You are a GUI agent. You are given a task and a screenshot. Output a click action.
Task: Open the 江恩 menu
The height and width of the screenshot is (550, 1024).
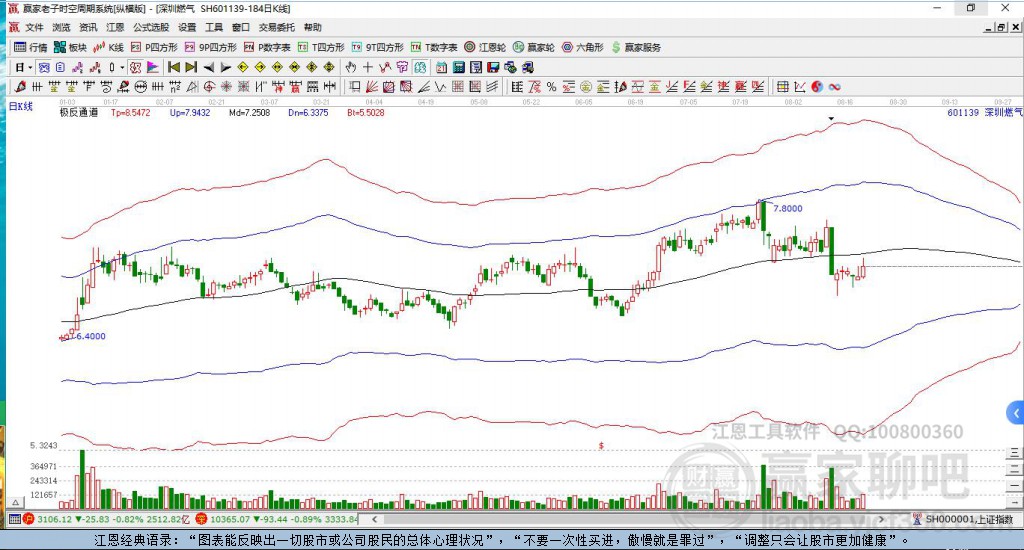coord(115,27)
